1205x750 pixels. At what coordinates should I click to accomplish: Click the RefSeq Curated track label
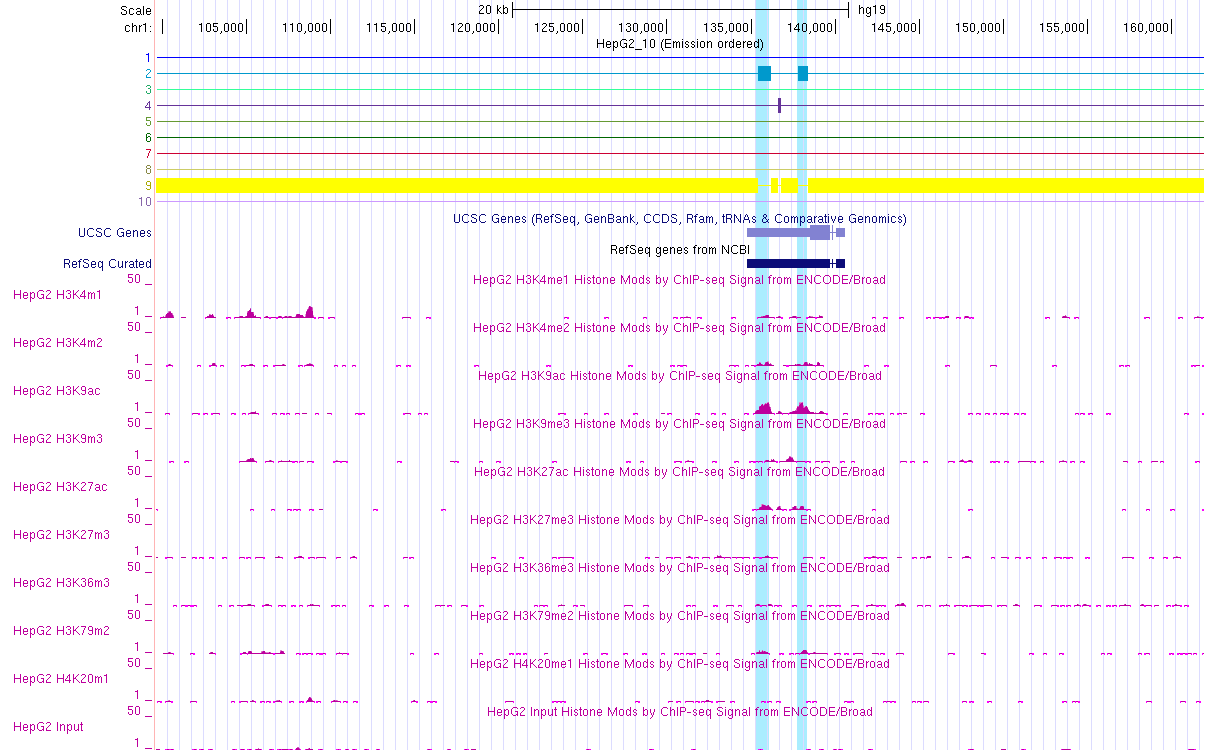pos(108,264)
